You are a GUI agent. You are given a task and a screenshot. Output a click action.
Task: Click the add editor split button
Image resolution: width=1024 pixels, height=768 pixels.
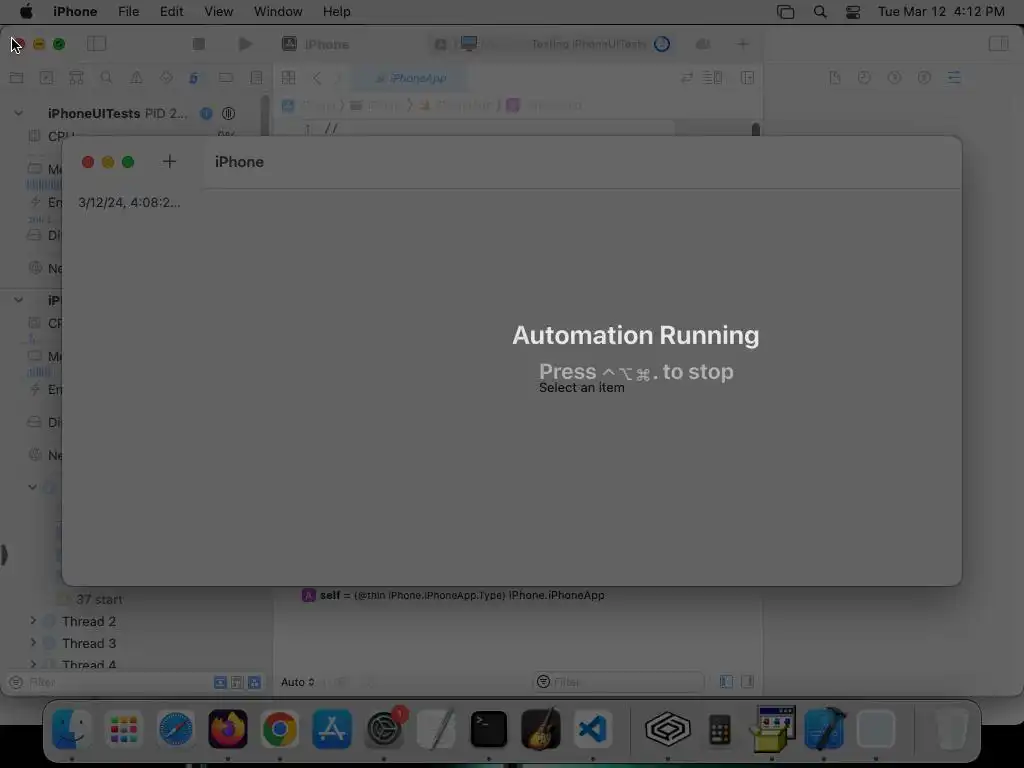point(748,78)
